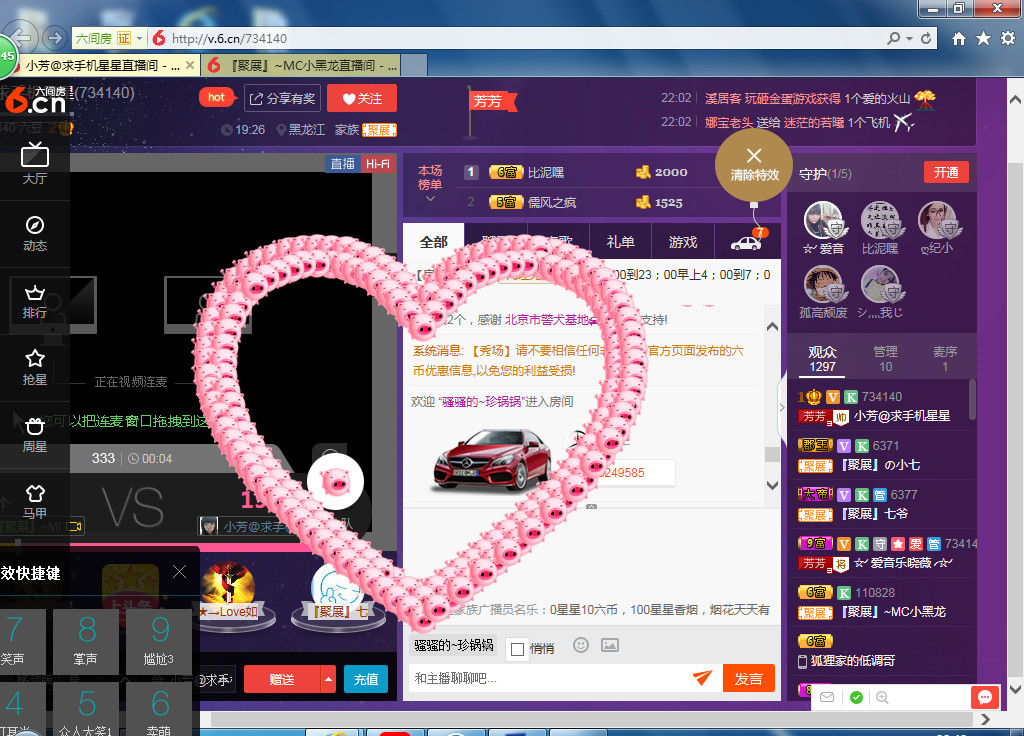This screenshot has width=1024, height=736.
Task: Open the 排行 ranking crown icon
Action: coord(35,300)
